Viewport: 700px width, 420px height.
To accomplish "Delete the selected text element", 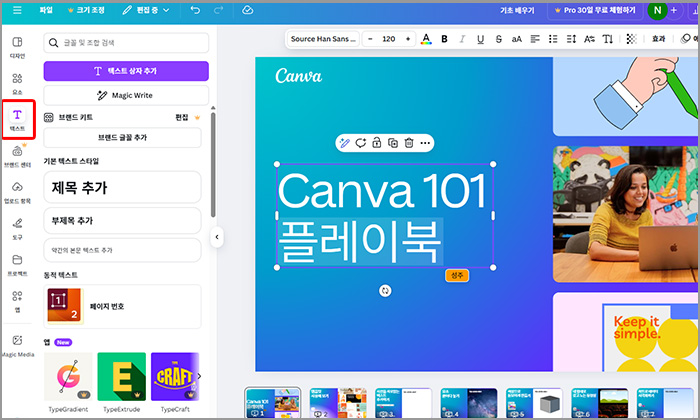I will 409,143.
